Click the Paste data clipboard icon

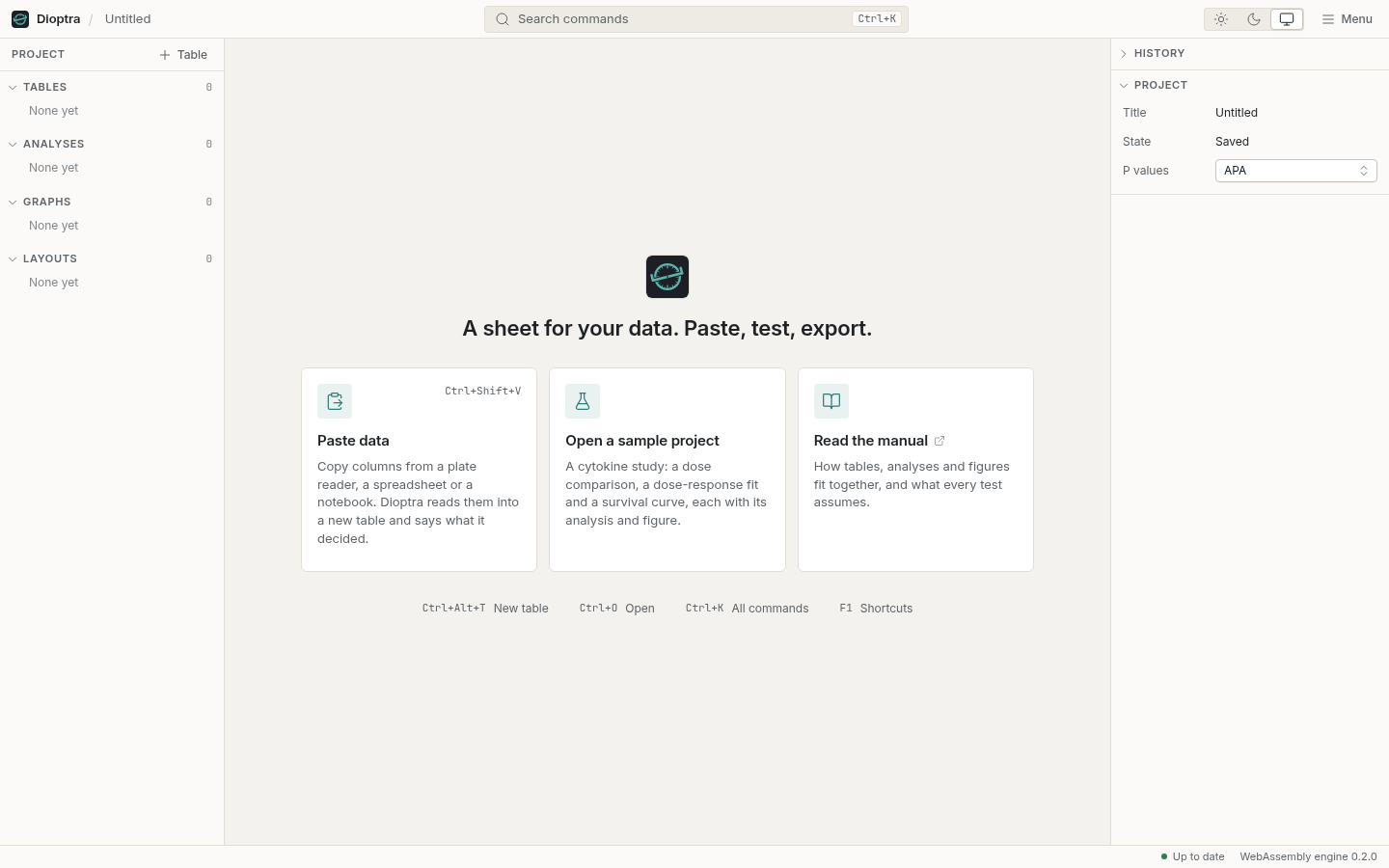[x=335, y=401]
